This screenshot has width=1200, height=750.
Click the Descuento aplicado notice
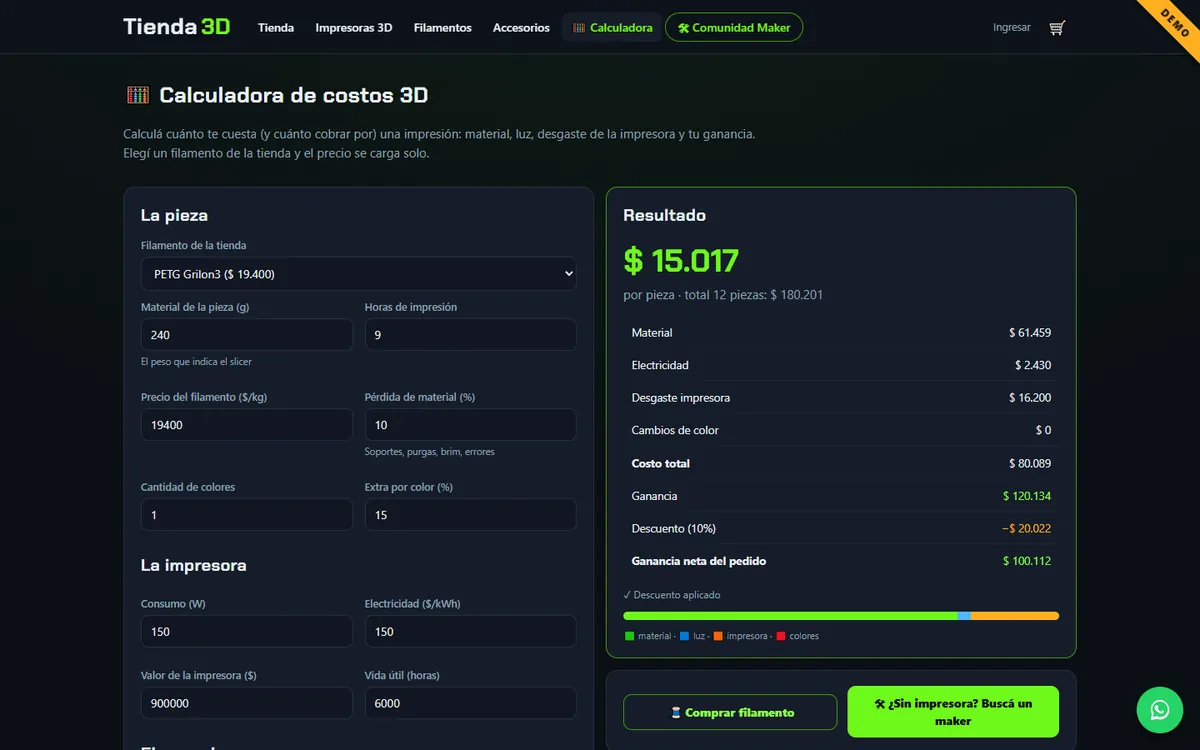tap(671, 595)
